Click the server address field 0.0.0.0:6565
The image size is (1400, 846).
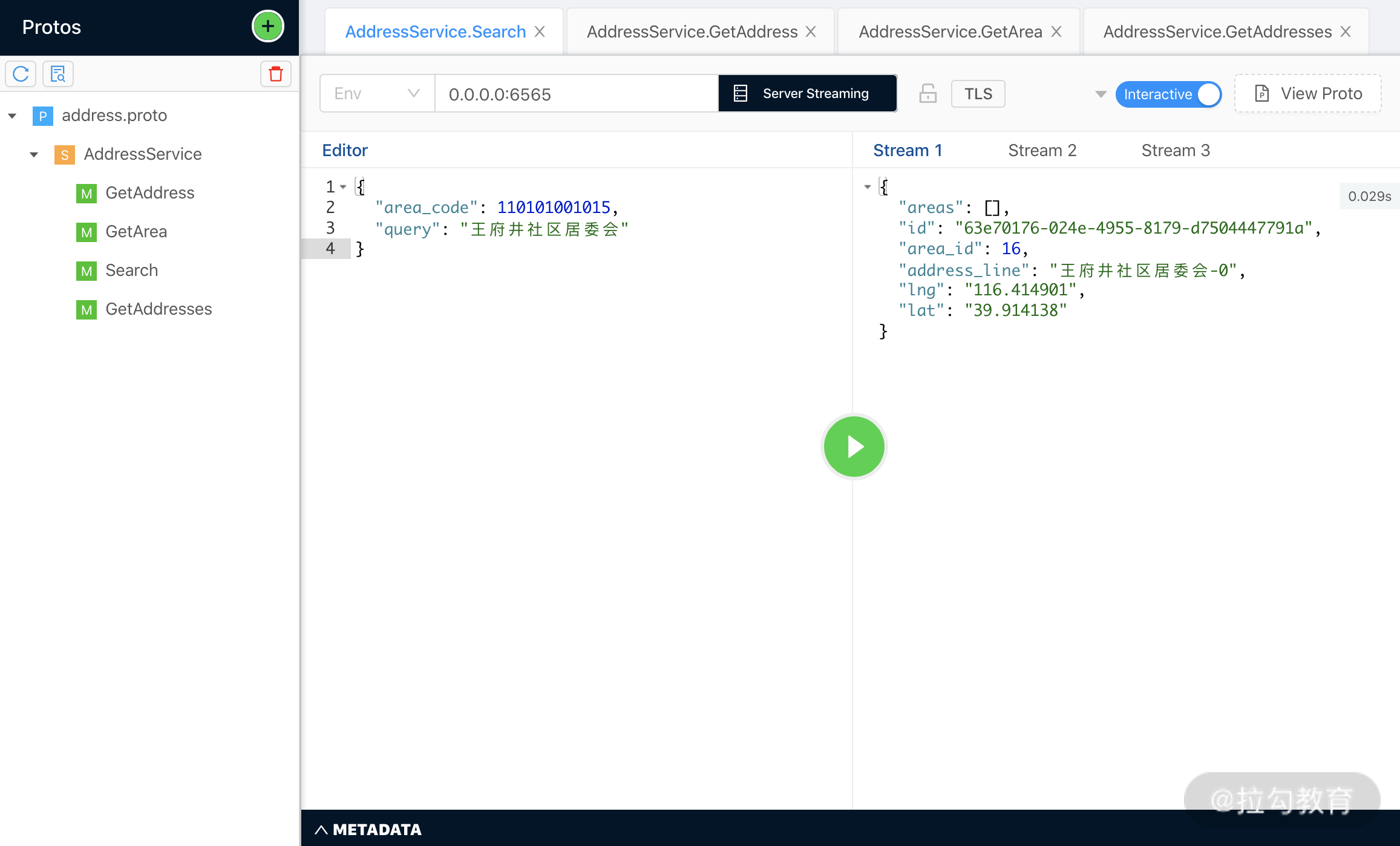pos(577,94)
